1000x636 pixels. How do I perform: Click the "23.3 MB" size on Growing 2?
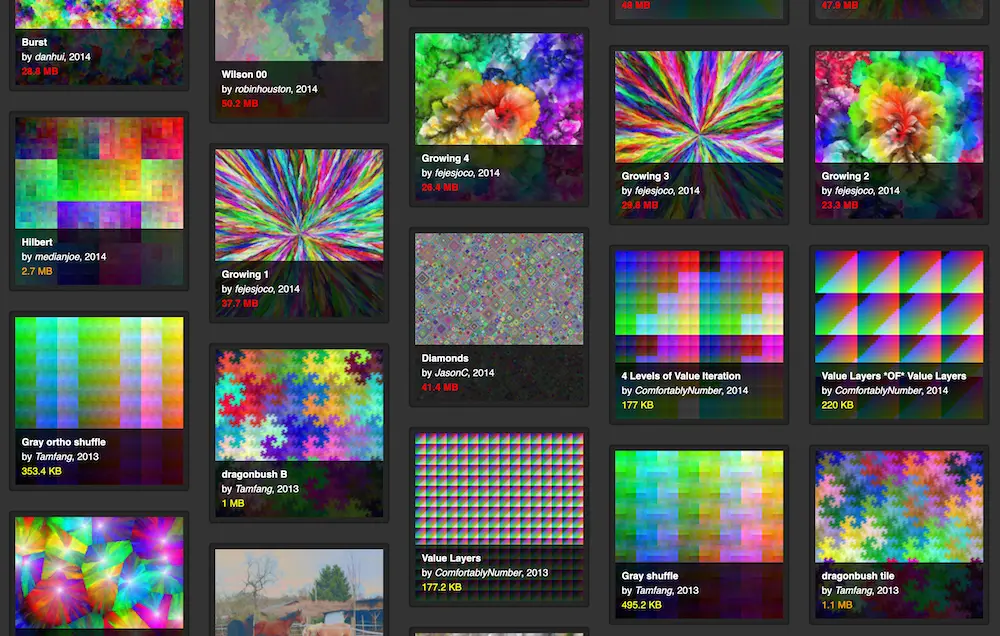point(840,205)
